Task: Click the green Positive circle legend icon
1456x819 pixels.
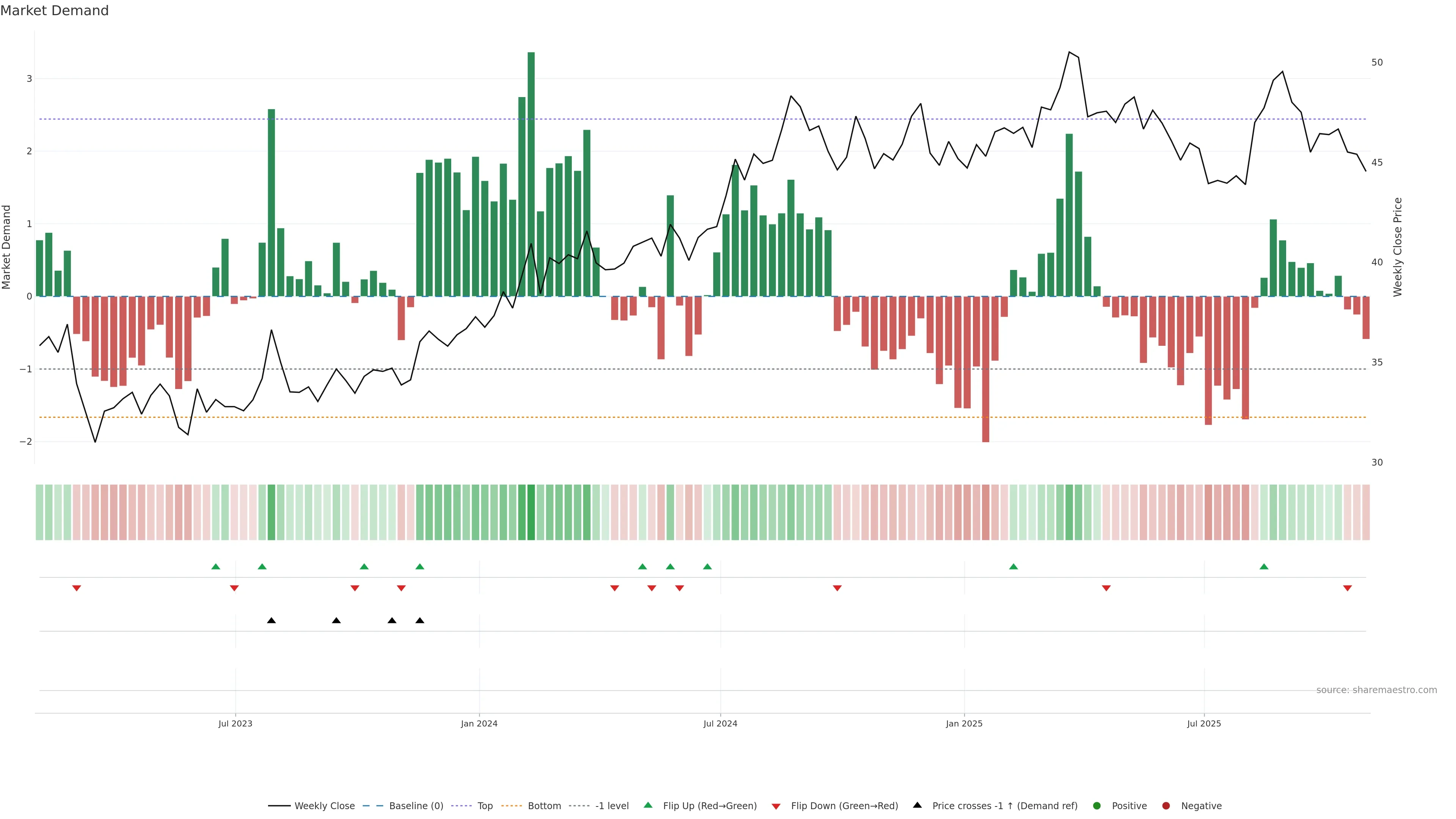Action: [x=1097, y=805]
